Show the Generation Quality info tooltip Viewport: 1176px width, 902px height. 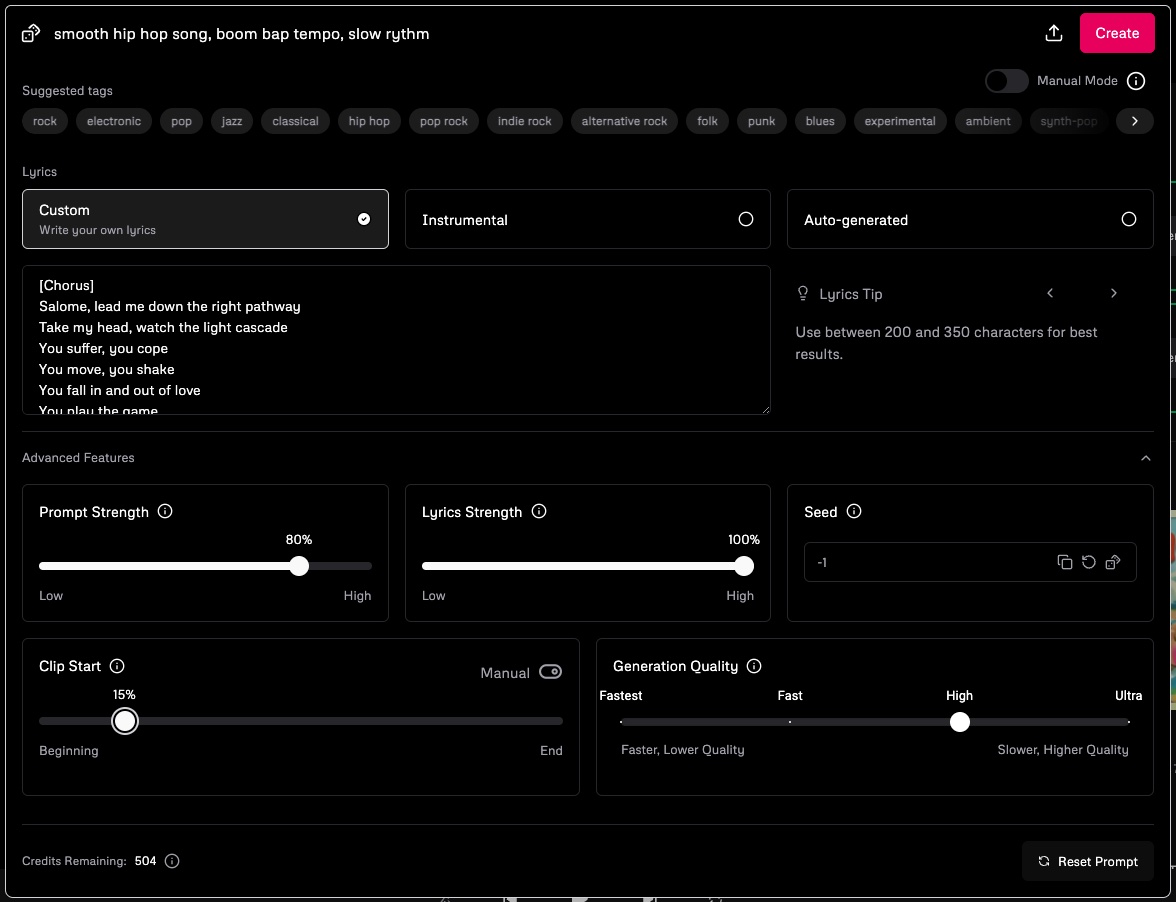(x=755, y=666)
